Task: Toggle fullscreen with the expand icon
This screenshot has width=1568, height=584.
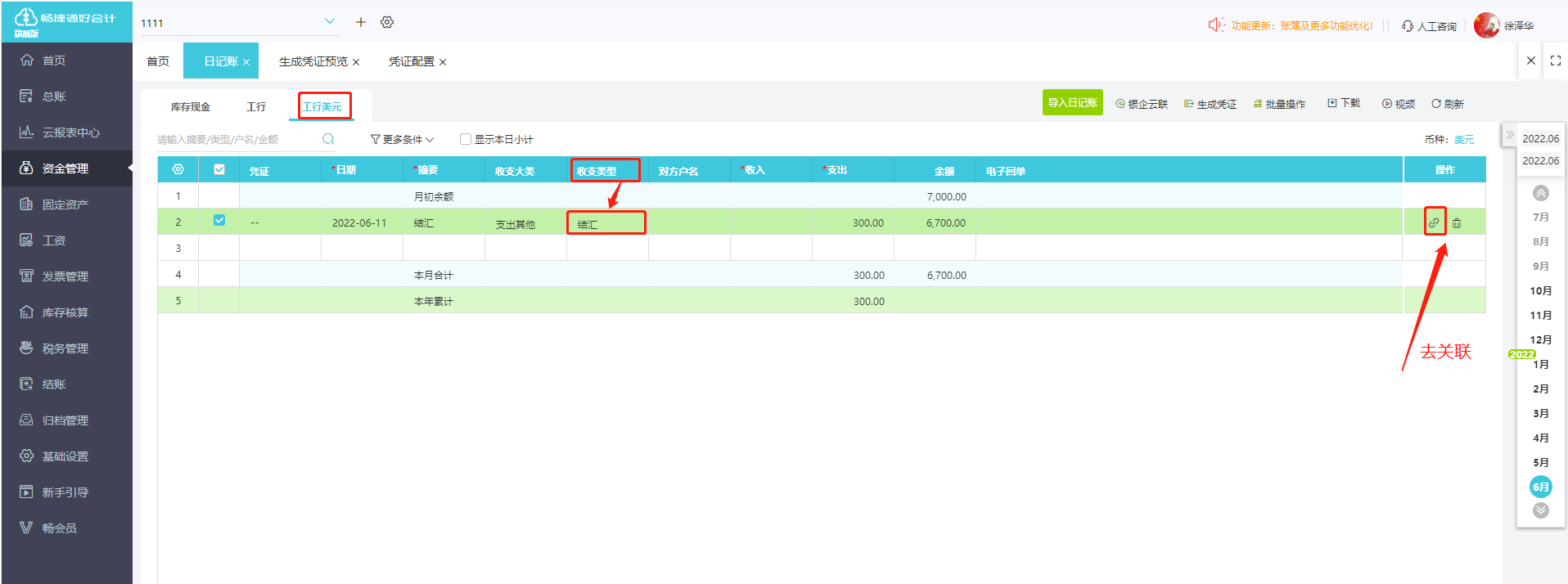Action: point(1556,61)
